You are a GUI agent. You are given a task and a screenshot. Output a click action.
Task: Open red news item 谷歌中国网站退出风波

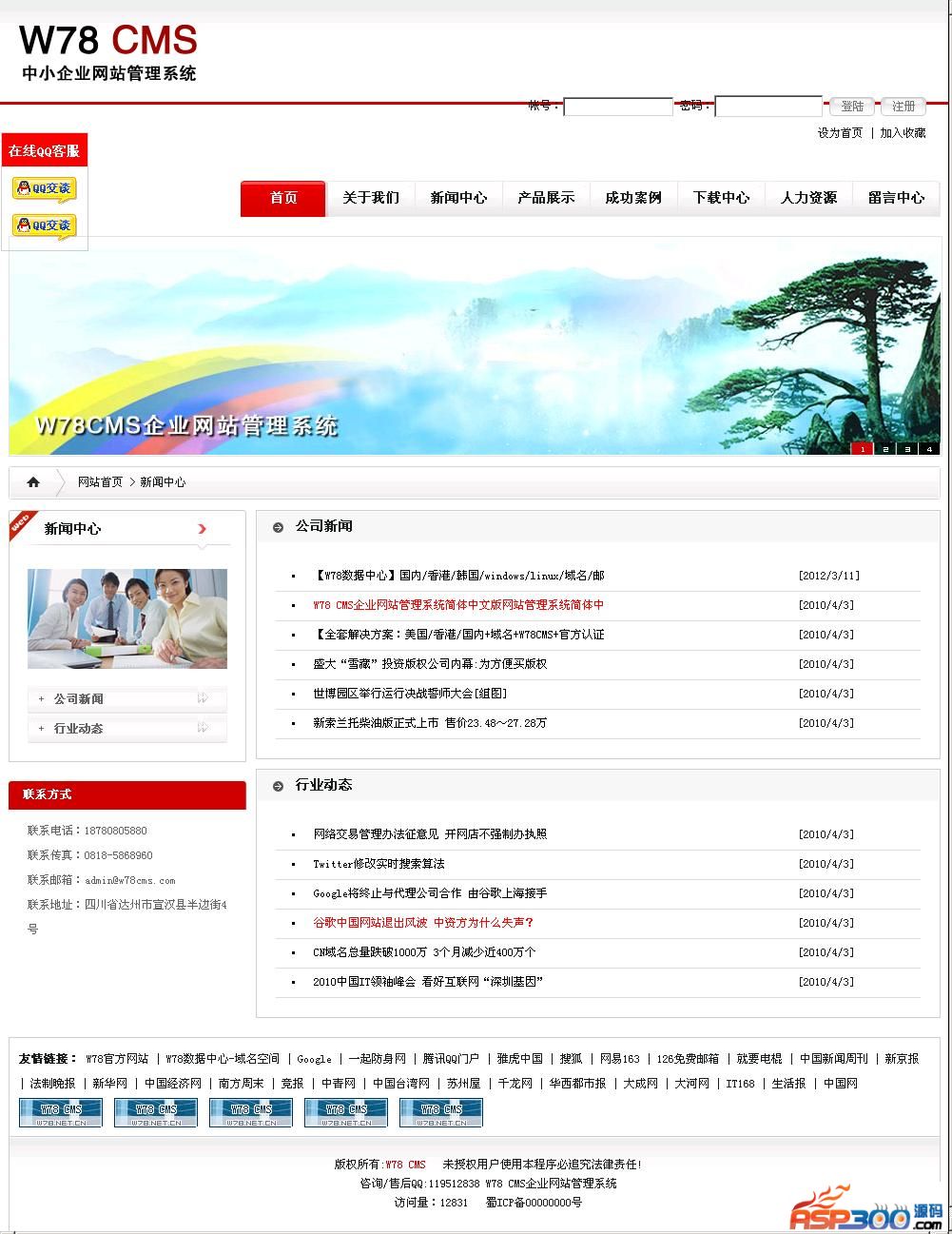pyautogui.click(x=423, y=923)
